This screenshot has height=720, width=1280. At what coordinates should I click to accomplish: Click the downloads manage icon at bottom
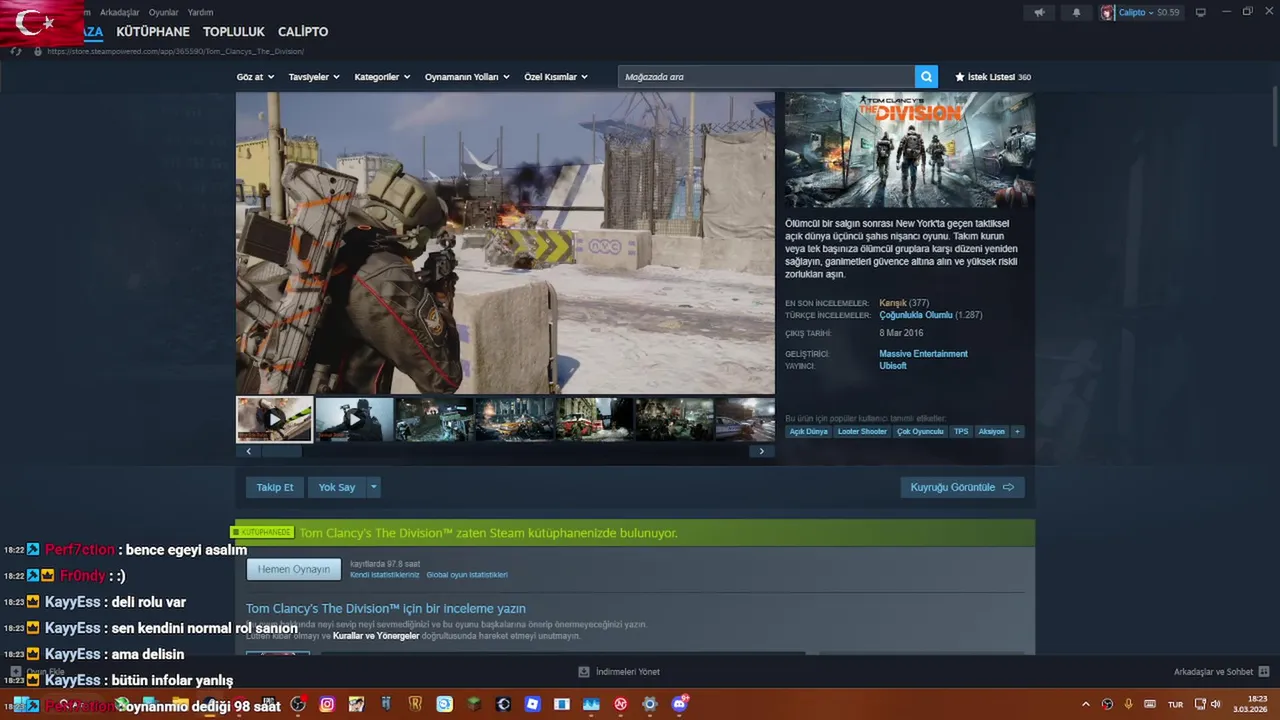(584, 672)
